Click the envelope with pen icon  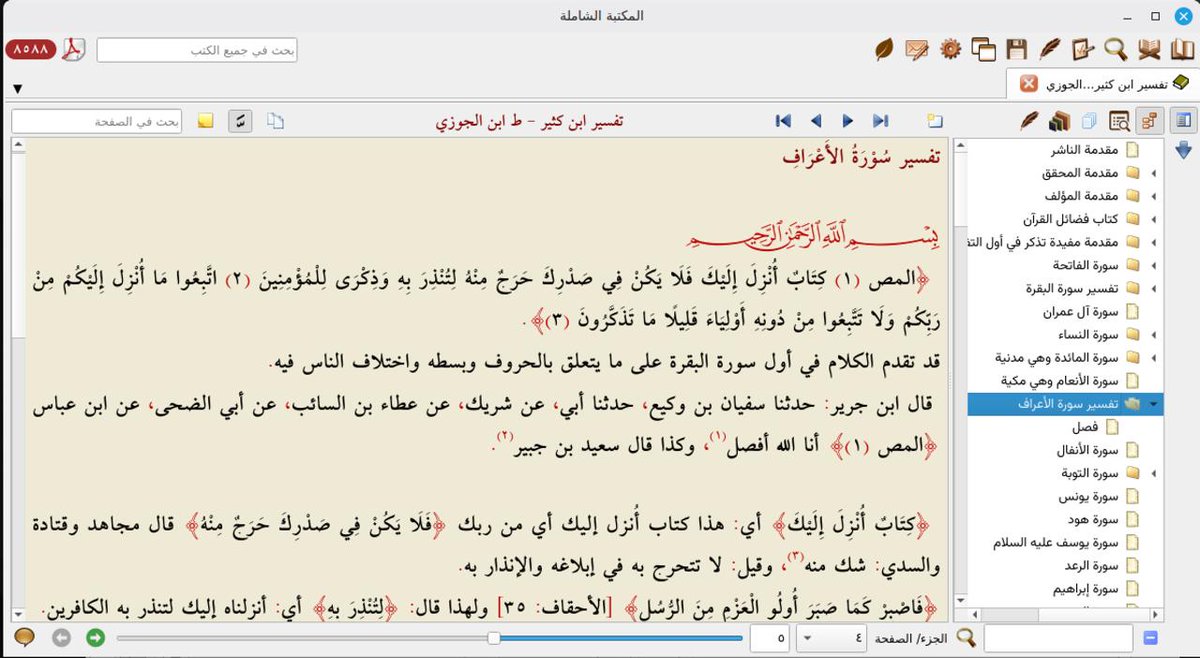(917, 49)
